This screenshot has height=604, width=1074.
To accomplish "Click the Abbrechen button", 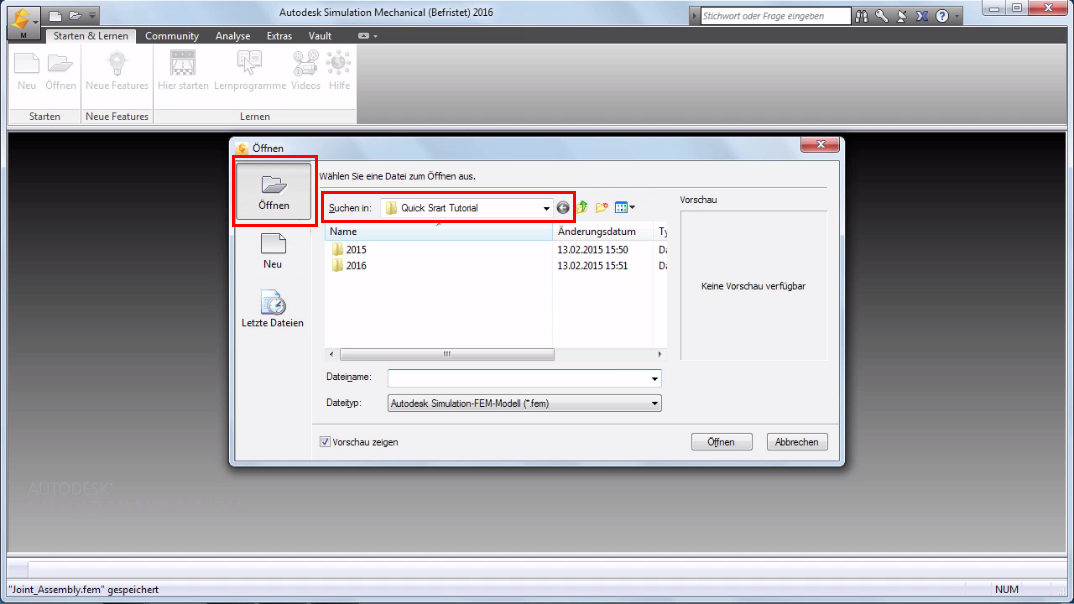I will 797,442.
